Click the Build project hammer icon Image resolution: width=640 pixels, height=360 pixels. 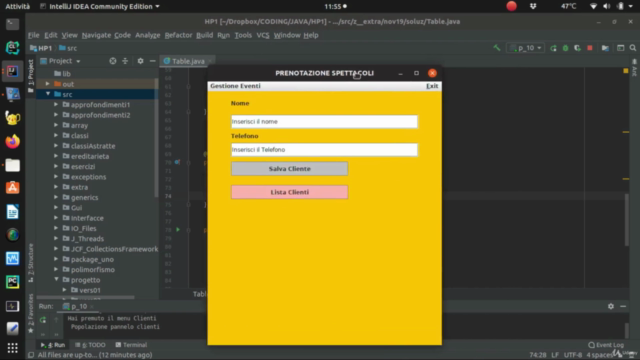coord(497,48)
